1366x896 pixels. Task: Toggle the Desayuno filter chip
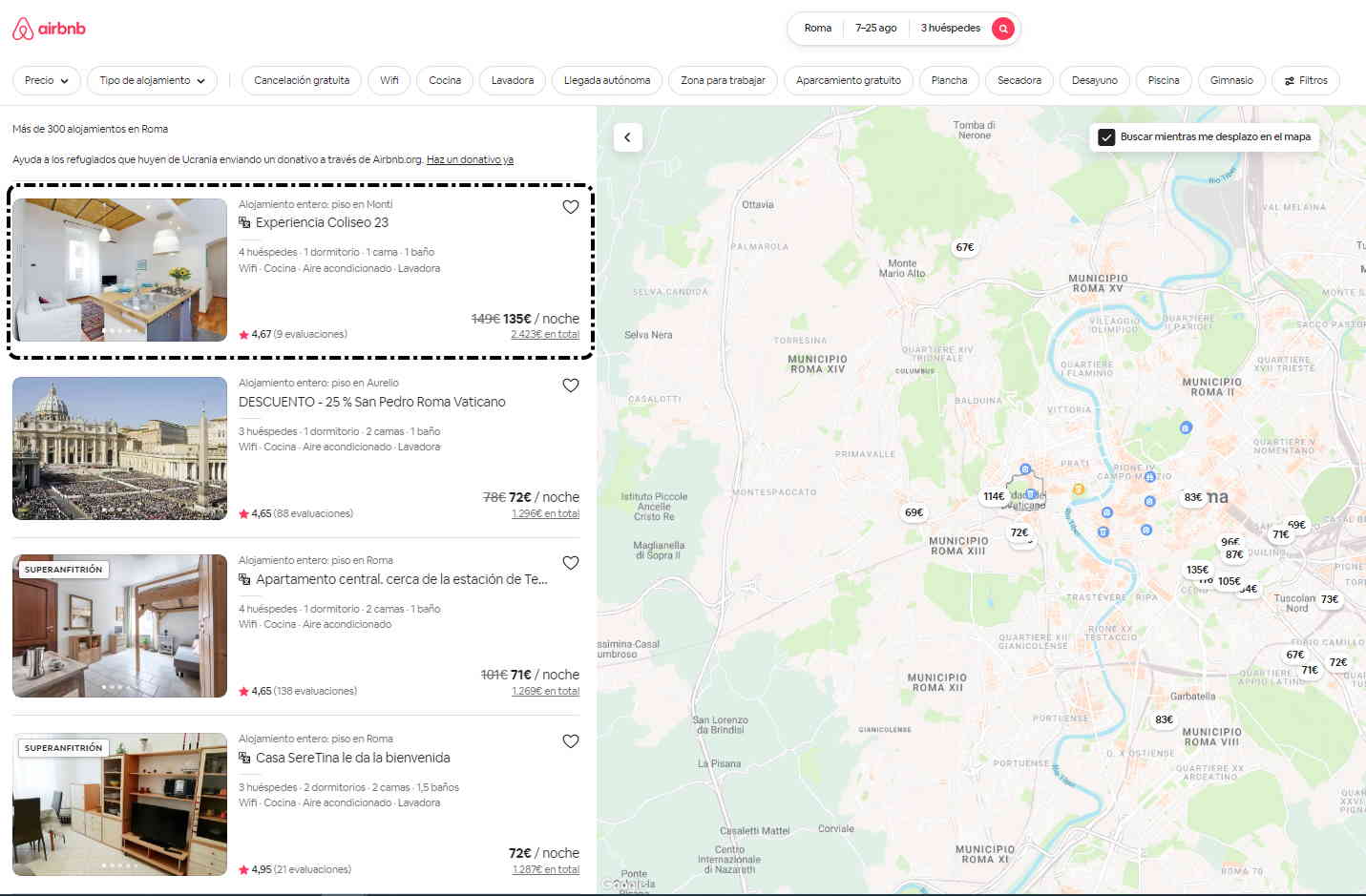(x=1095, y=80)
